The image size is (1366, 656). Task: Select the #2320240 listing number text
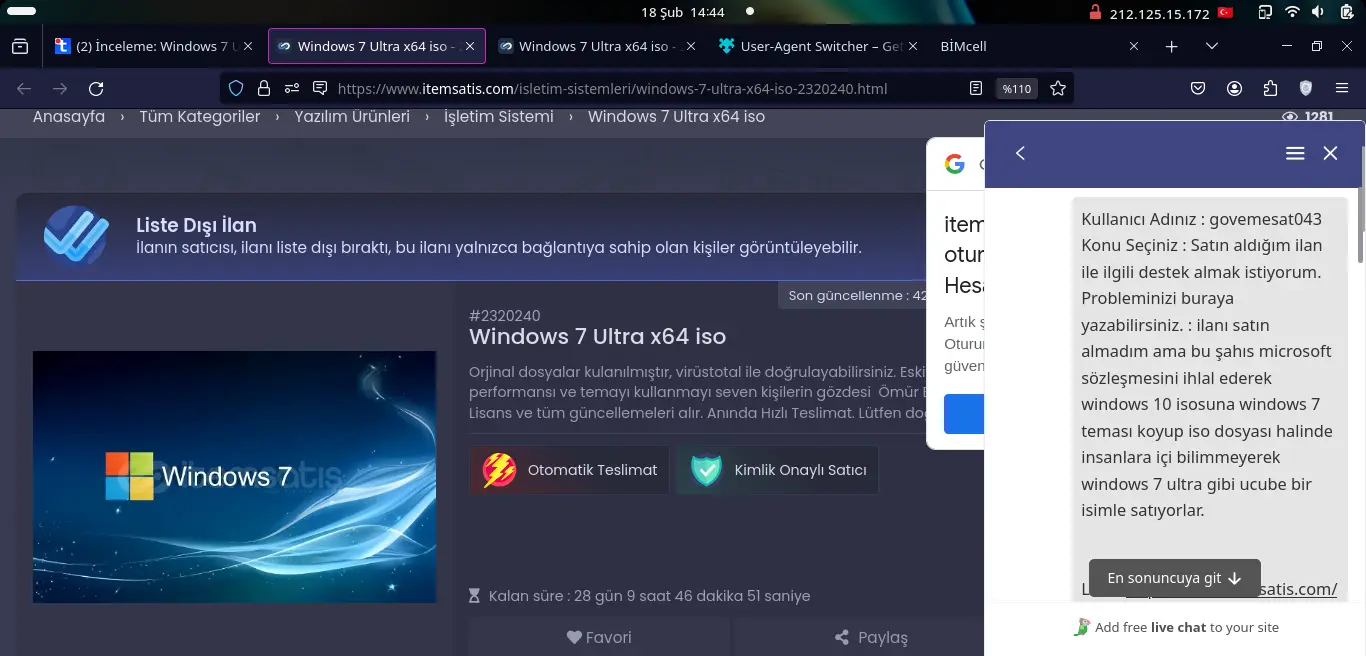point(505,316)
